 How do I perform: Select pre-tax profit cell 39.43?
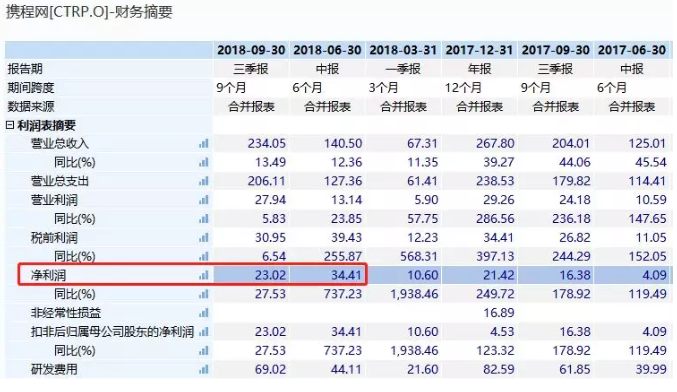point(346,237)
